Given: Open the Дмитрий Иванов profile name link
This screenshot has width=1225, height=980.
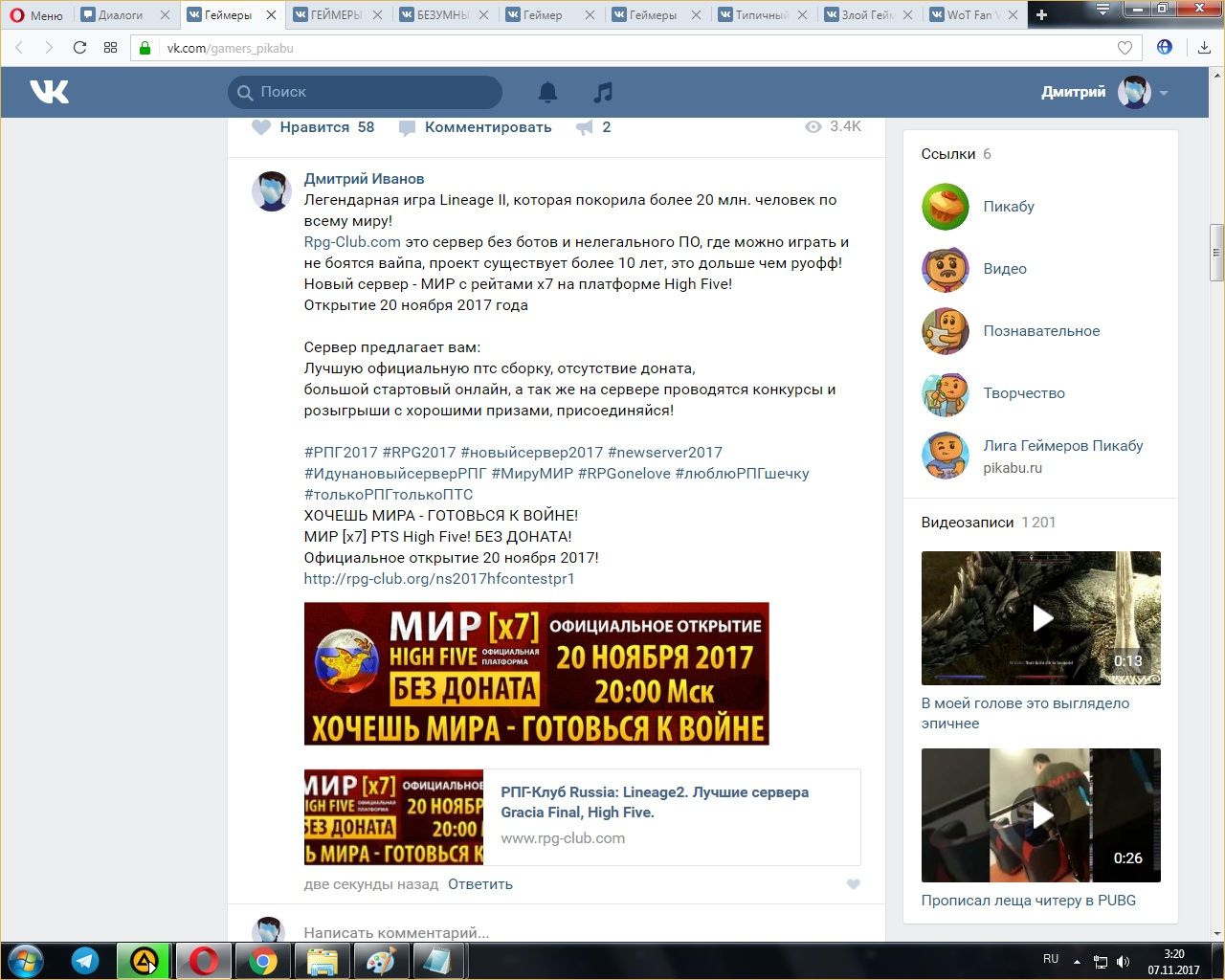Looking at the screenshot, I should [x=364, y=179].
